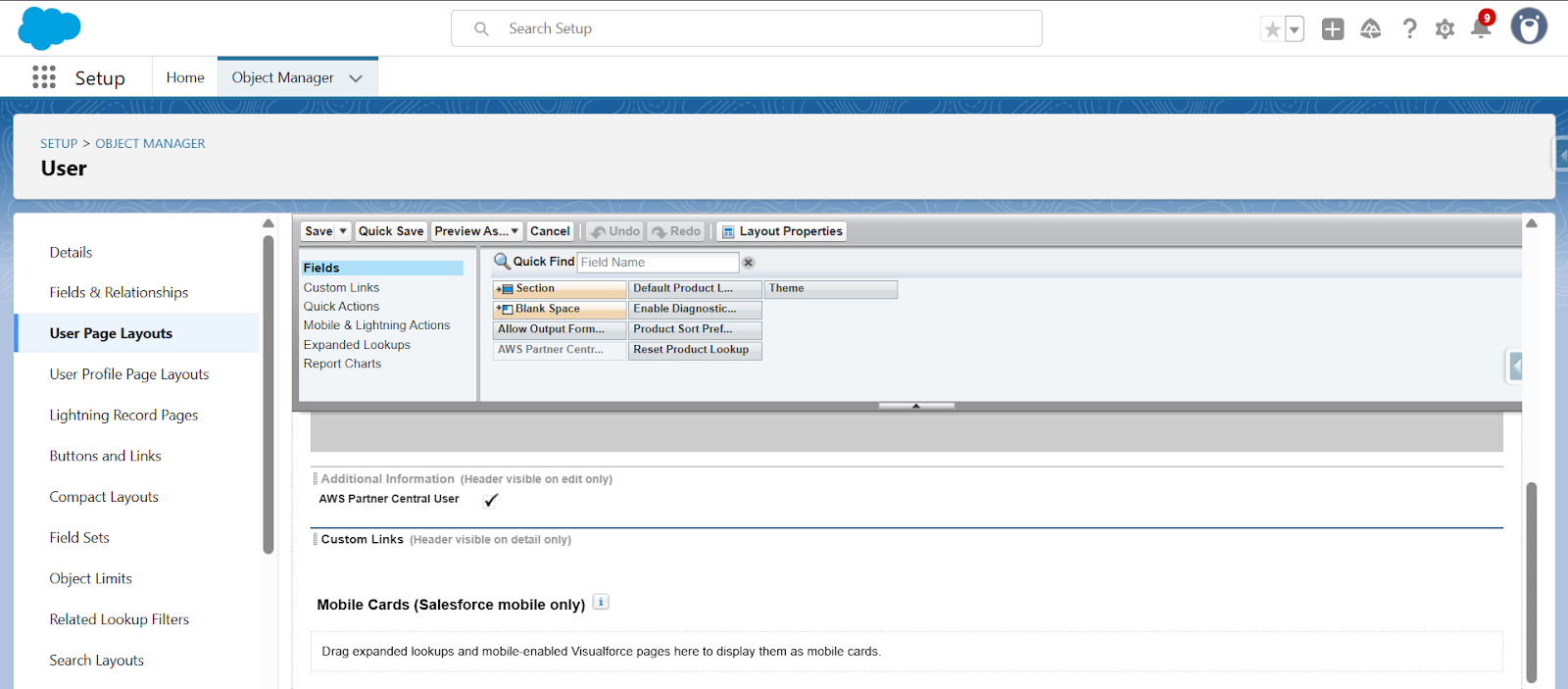Expand the right side panel arrow
This screenshot has width=1568, height=689.
pos(1515,367)
